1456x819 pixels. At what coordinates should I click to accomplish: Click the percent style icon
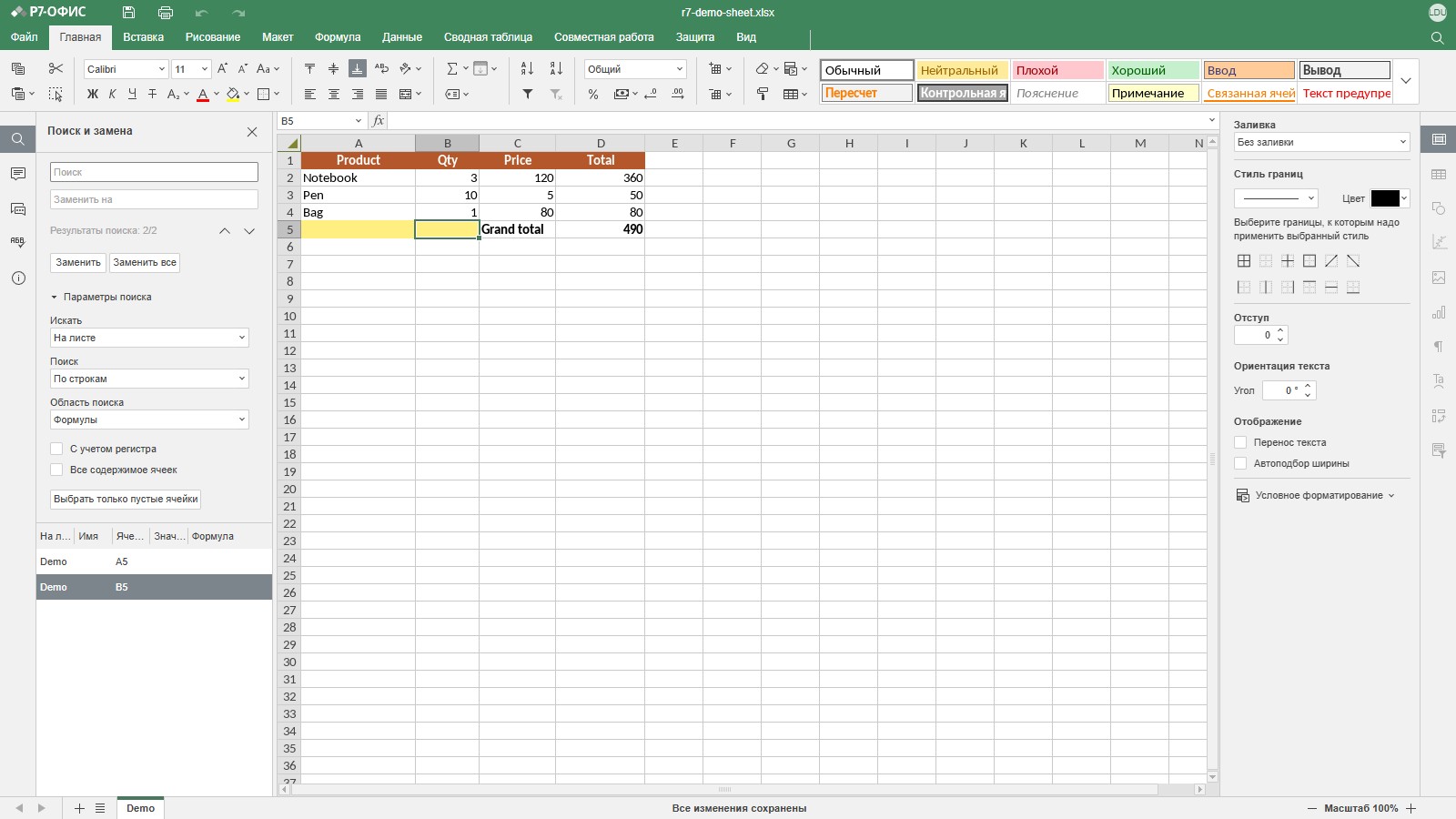(592, 94)
